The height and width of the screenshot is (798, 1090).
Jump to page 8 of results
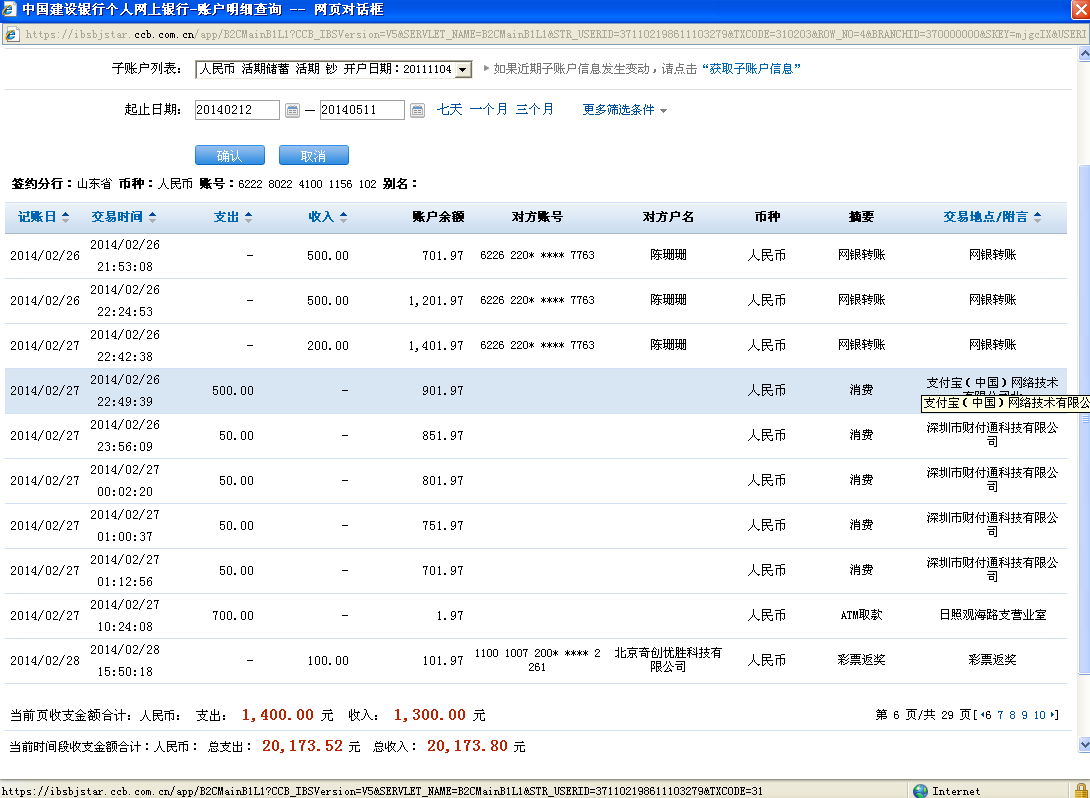1011,715
